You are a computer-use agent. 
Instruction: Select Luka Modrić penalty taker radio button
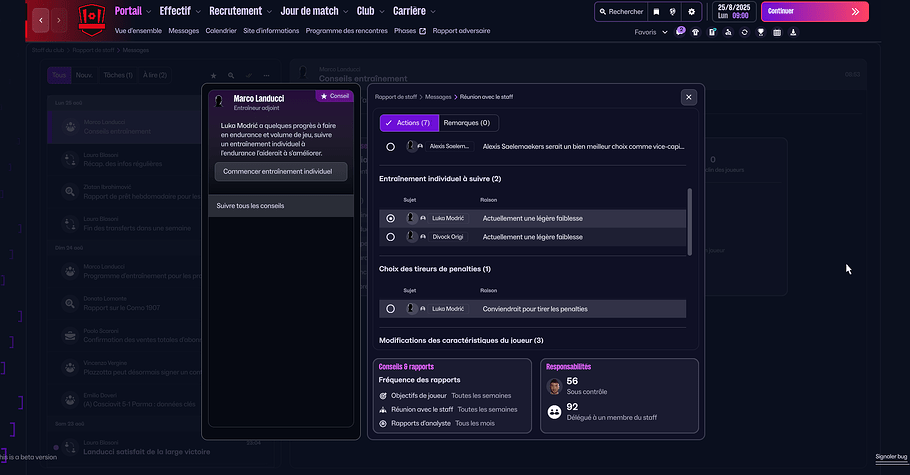[x=390, y=309]
